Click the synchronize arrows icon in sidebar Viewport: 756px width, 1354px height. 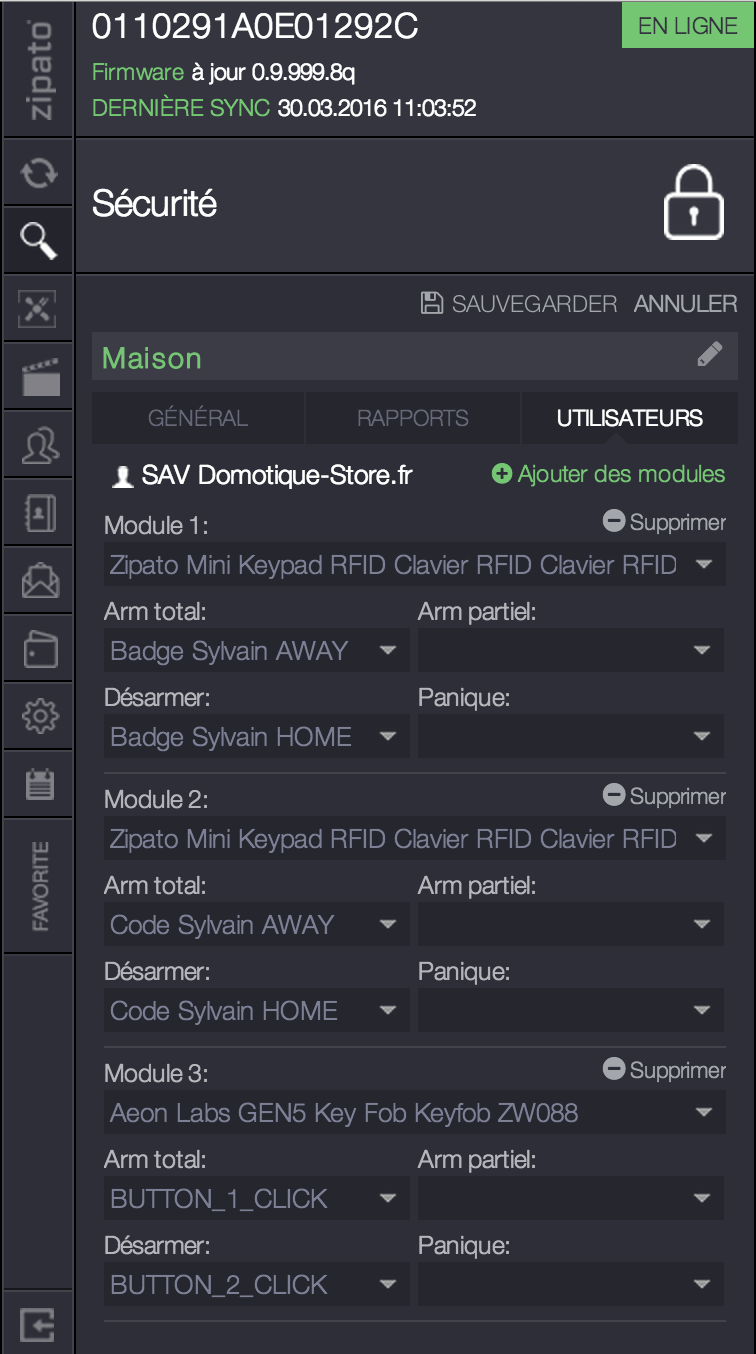(x=38, y=172)
